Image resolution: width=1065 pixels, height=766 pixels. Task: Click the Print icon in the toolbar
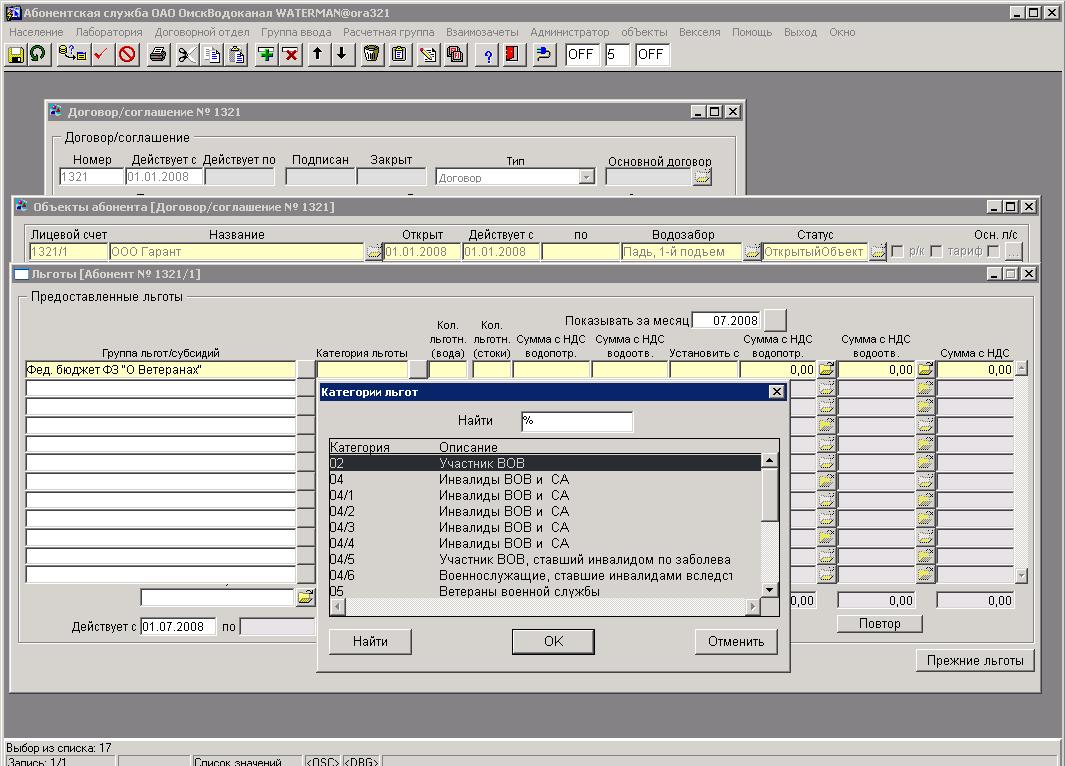tap(157, 55)
